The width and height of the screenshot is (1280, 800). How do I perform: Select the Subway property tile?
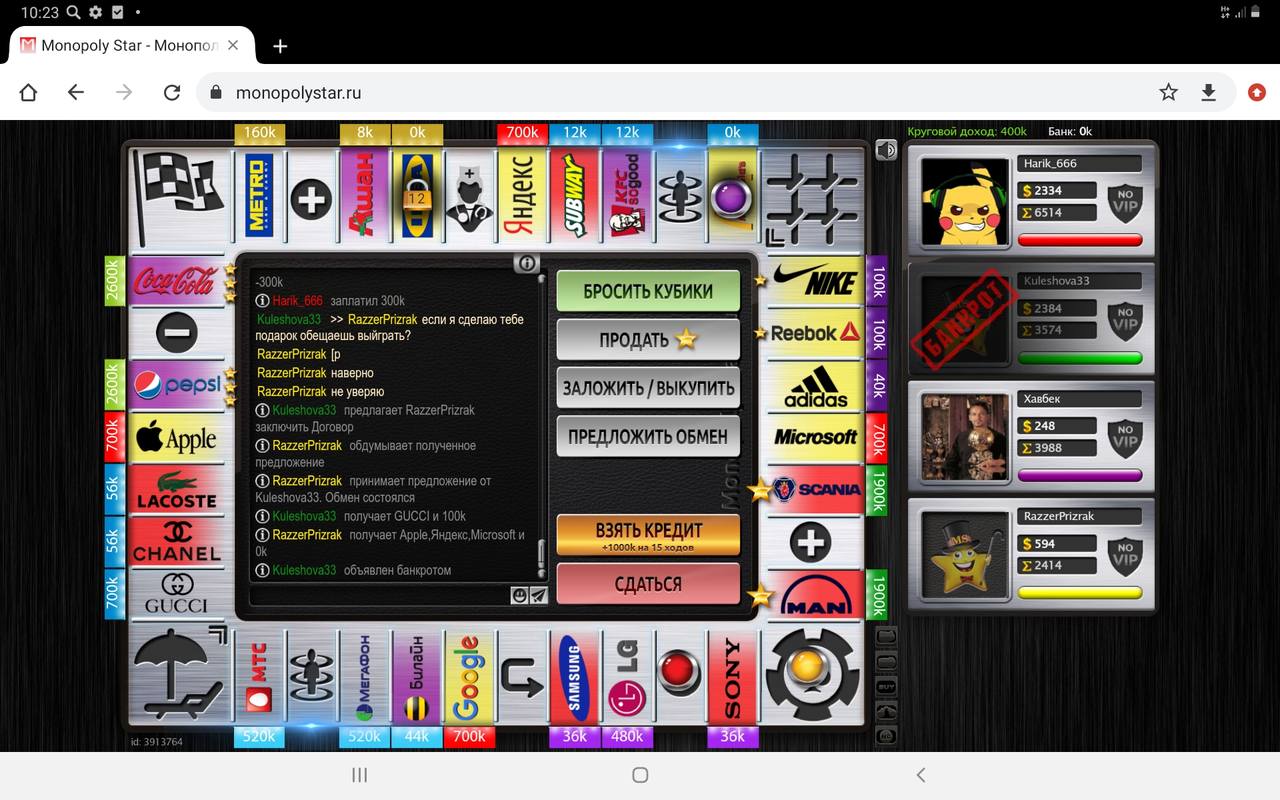click(x=575, y=195)
